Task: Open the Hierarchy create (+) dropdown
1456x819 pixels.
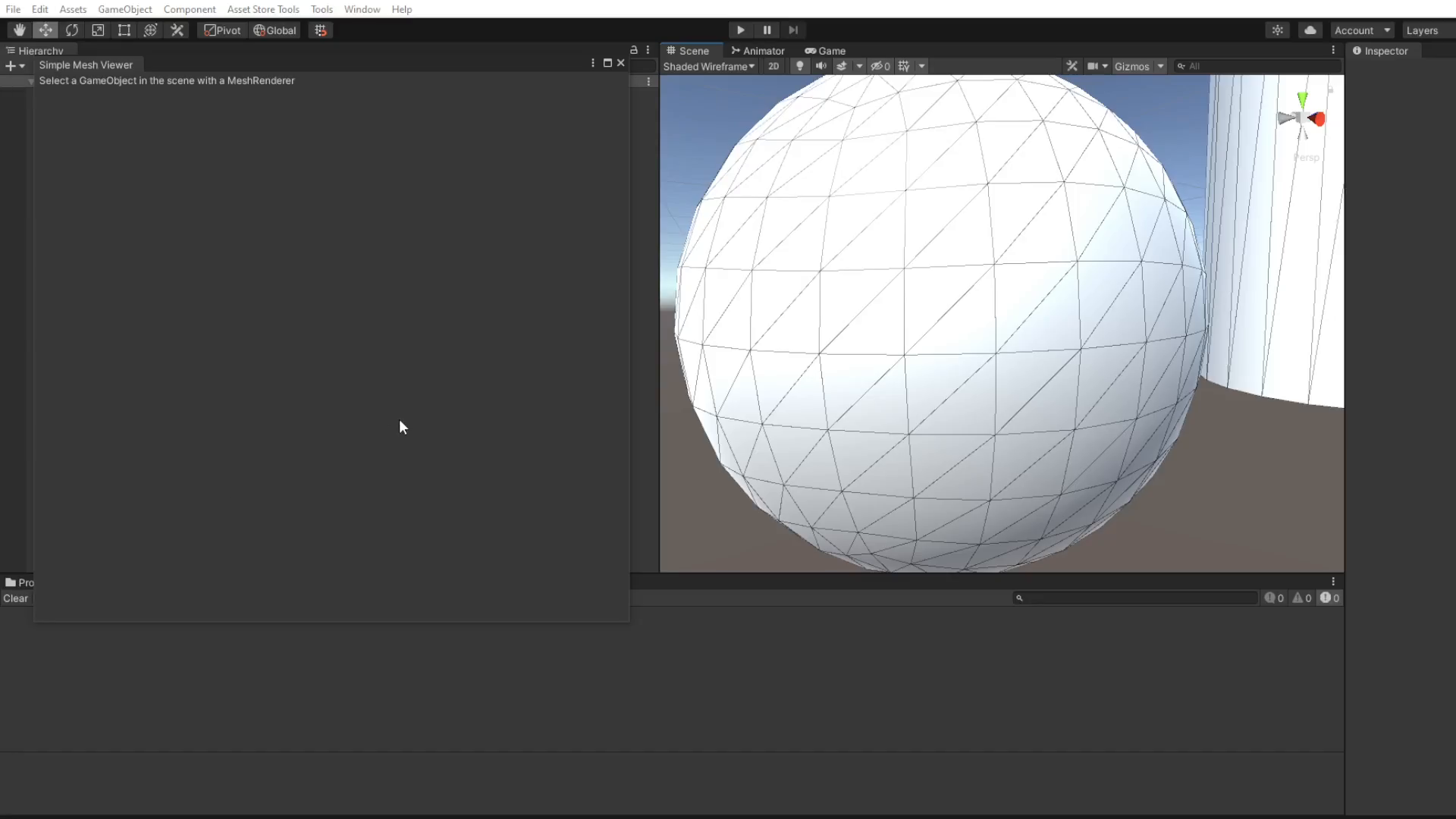Action: [x=15, y=66]
